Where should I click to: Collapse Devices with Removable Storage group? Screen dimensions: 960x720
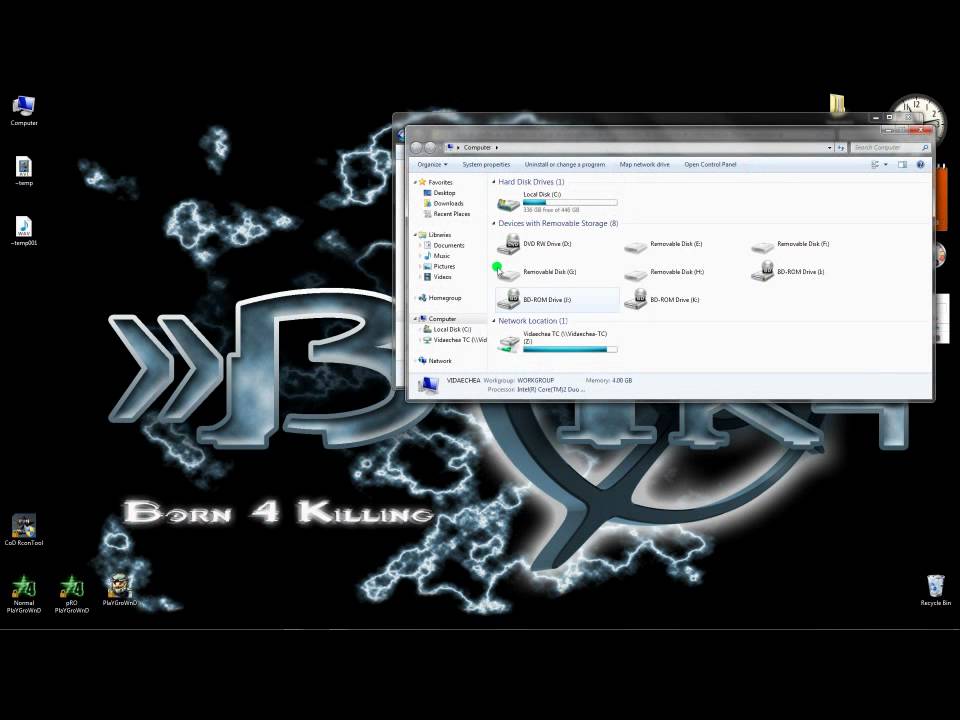coord(493,223)
